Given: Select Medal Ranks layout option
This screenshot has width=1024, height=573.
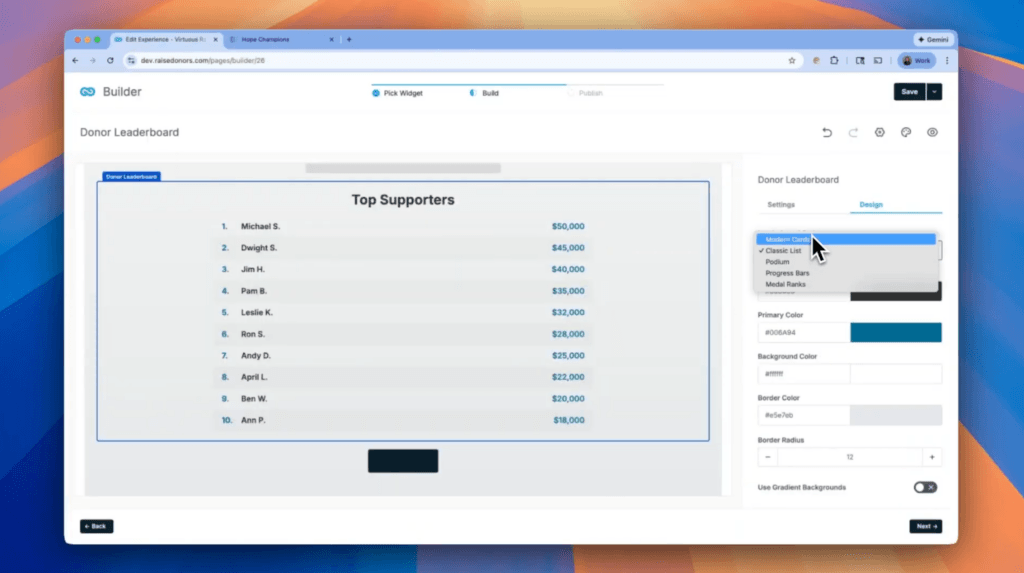Looking at the screenshot, I should point(846,284).
